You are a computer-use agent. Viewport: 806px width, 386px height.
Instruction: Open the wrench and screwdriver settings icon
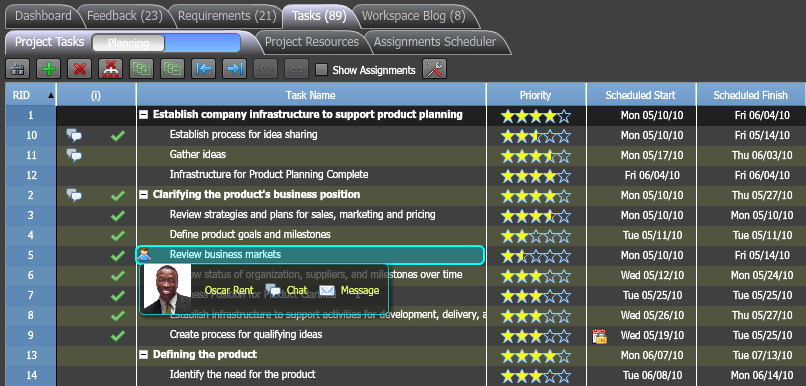(x=434, y=69)
